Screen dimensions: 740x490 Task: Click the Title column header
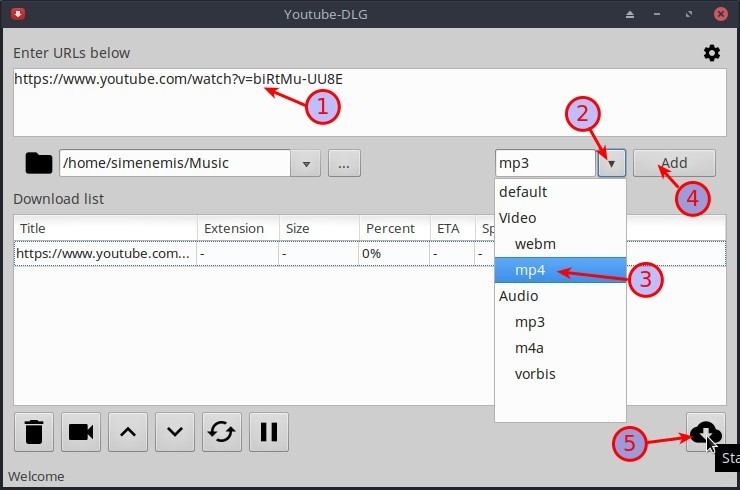pos(106,228)
